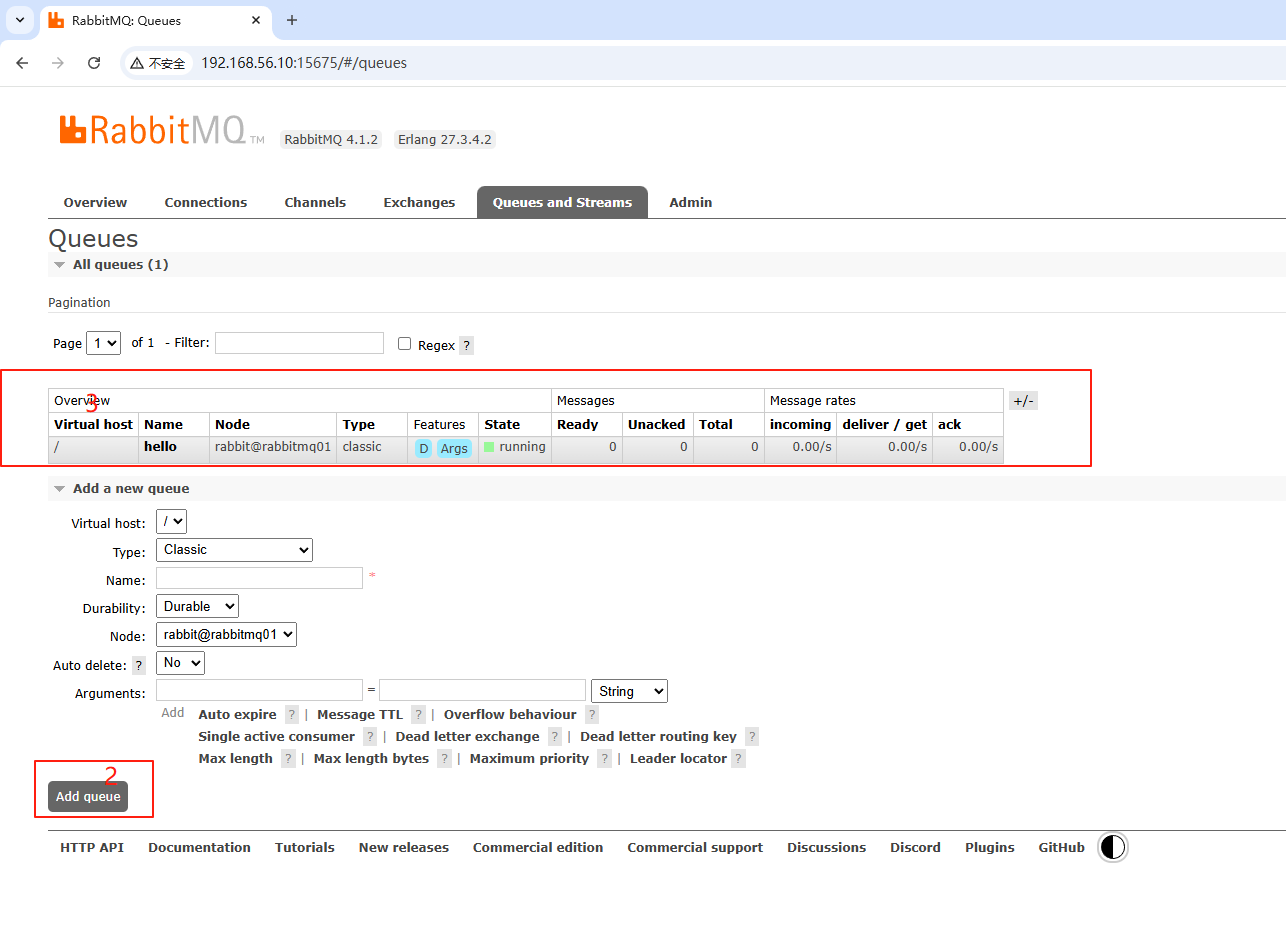Open the Virtual host dropdown
This screenshot has height=927, width=1286.
(x=171, y=522)
